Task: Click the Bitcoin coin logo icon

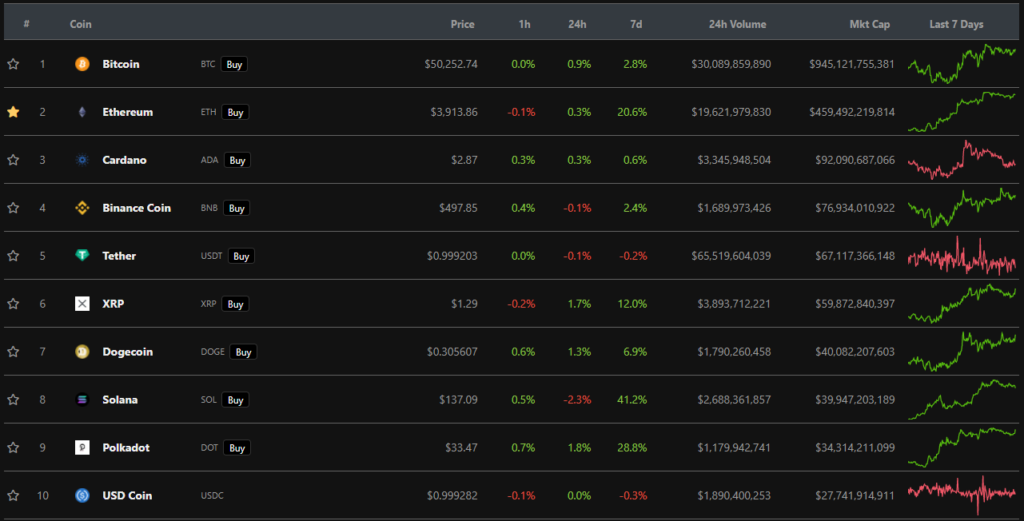Action: (82, 64)
